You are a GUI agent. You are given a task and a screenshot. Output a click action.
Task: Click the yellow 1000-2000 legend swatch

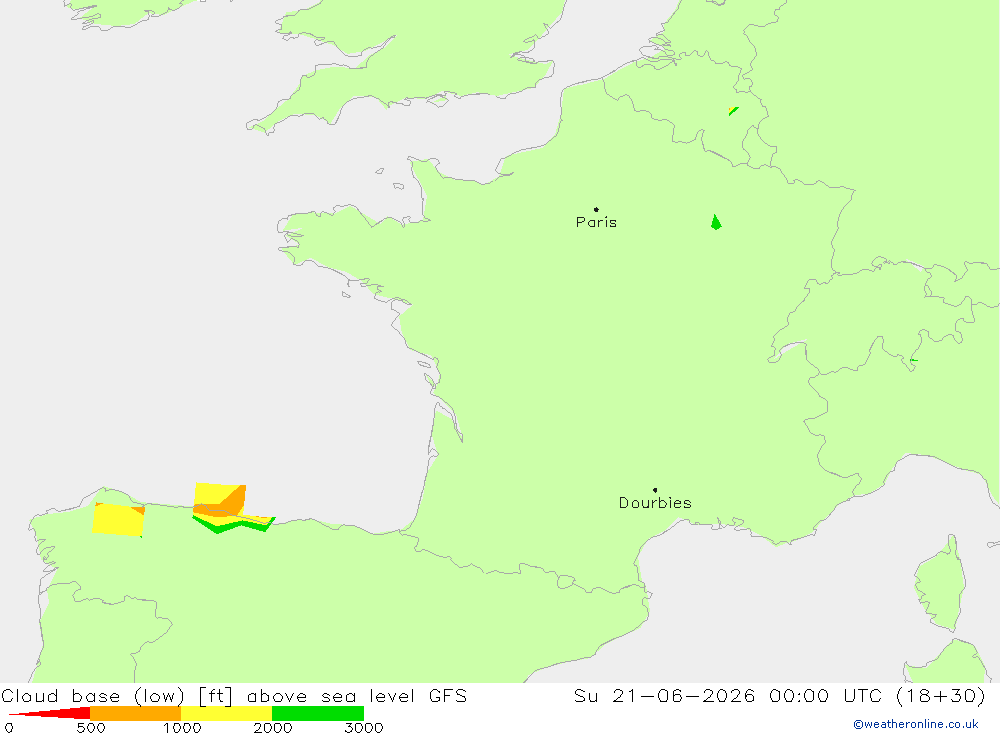click(226, 713)
